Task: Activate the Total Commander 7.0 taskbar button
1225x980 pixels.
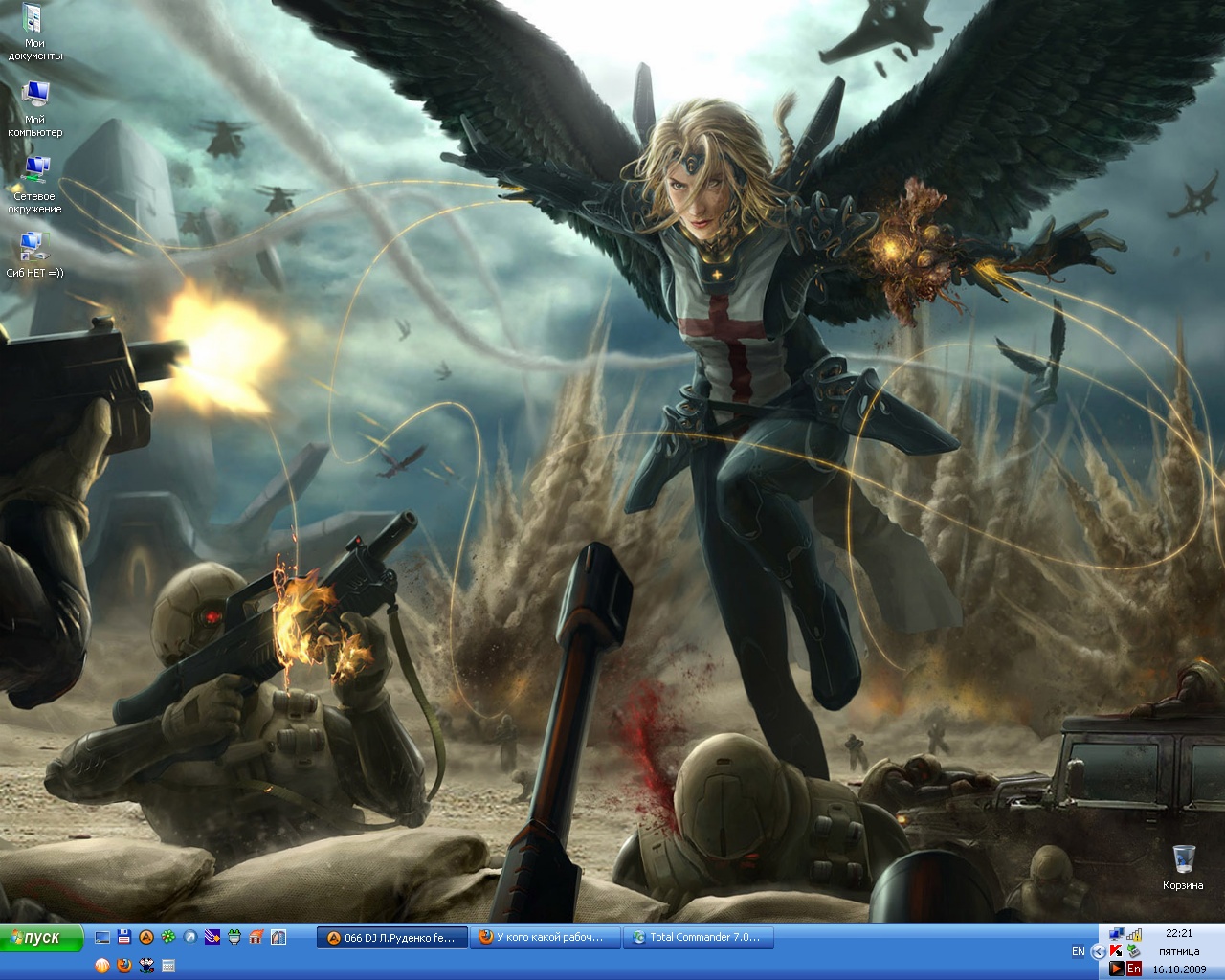Action: tap(698, 938)
